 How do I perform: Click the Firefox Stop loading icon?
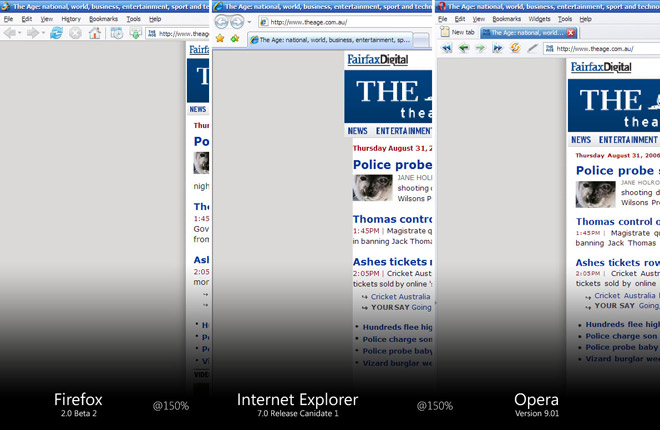click(x=75, y=33)
